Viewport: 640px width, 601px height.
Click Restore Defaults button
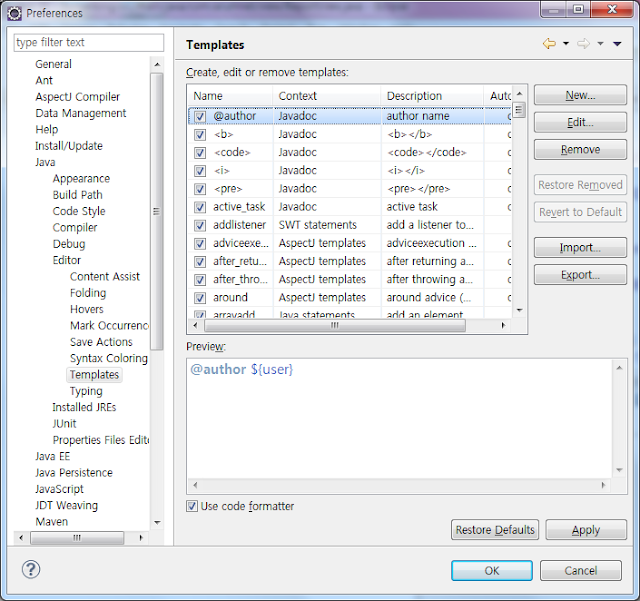click(x=495, y=530)
